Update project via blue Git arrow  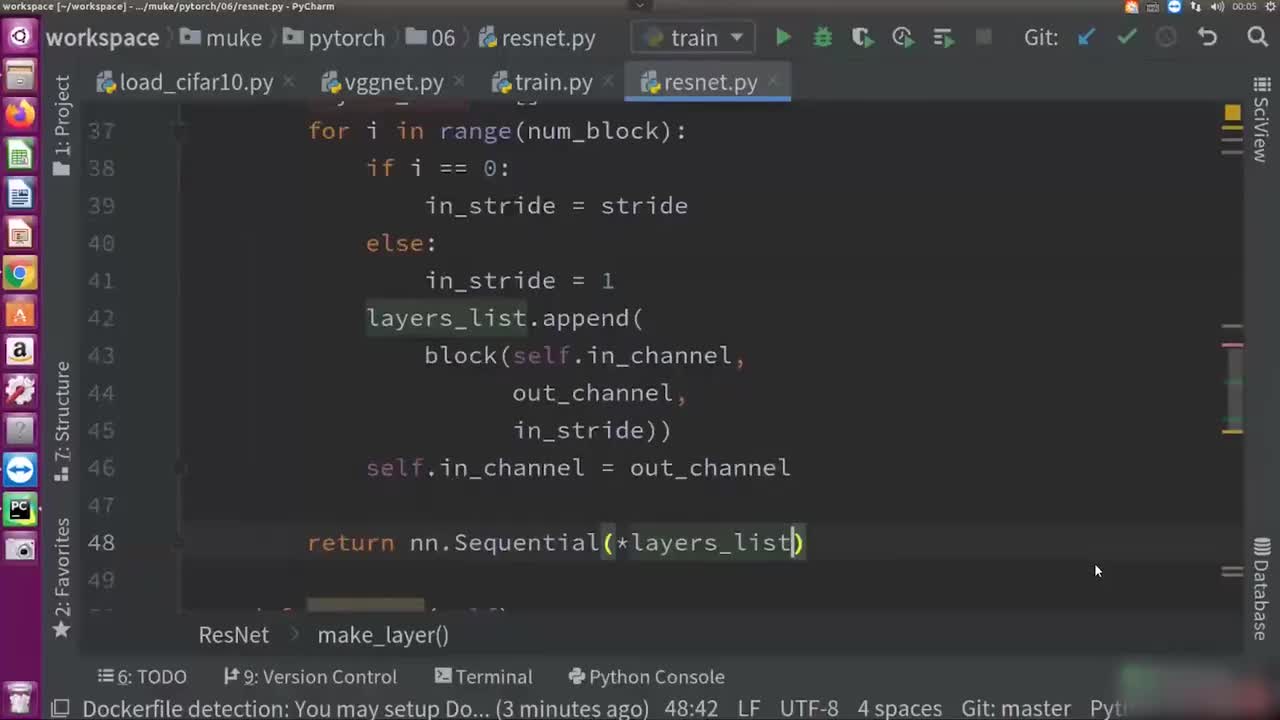[x=1087, y=38]
